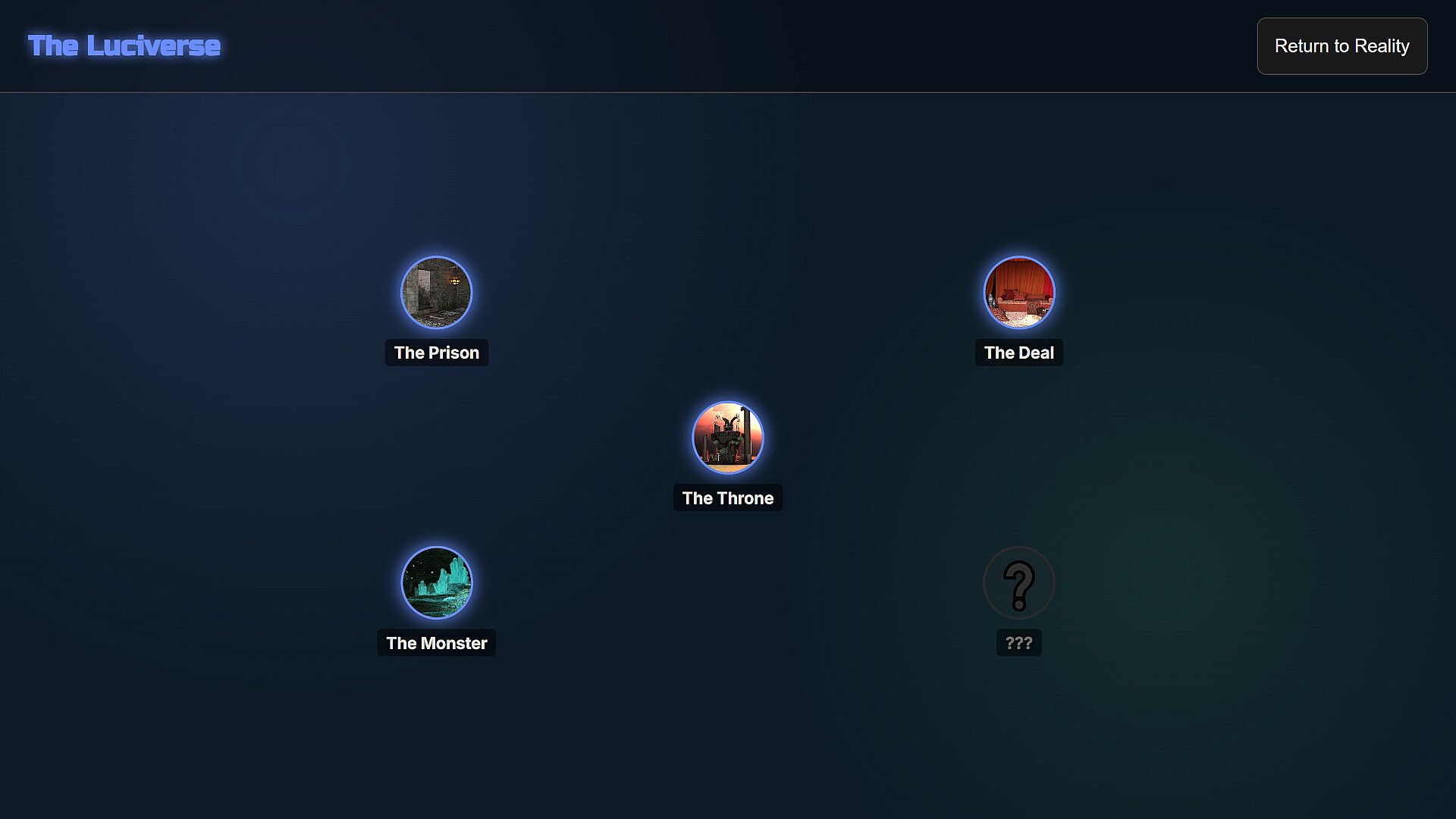Click the horned throne sunset thumbnail
The width and height of the screenshot is (1456, 819).
click(727, 438)
